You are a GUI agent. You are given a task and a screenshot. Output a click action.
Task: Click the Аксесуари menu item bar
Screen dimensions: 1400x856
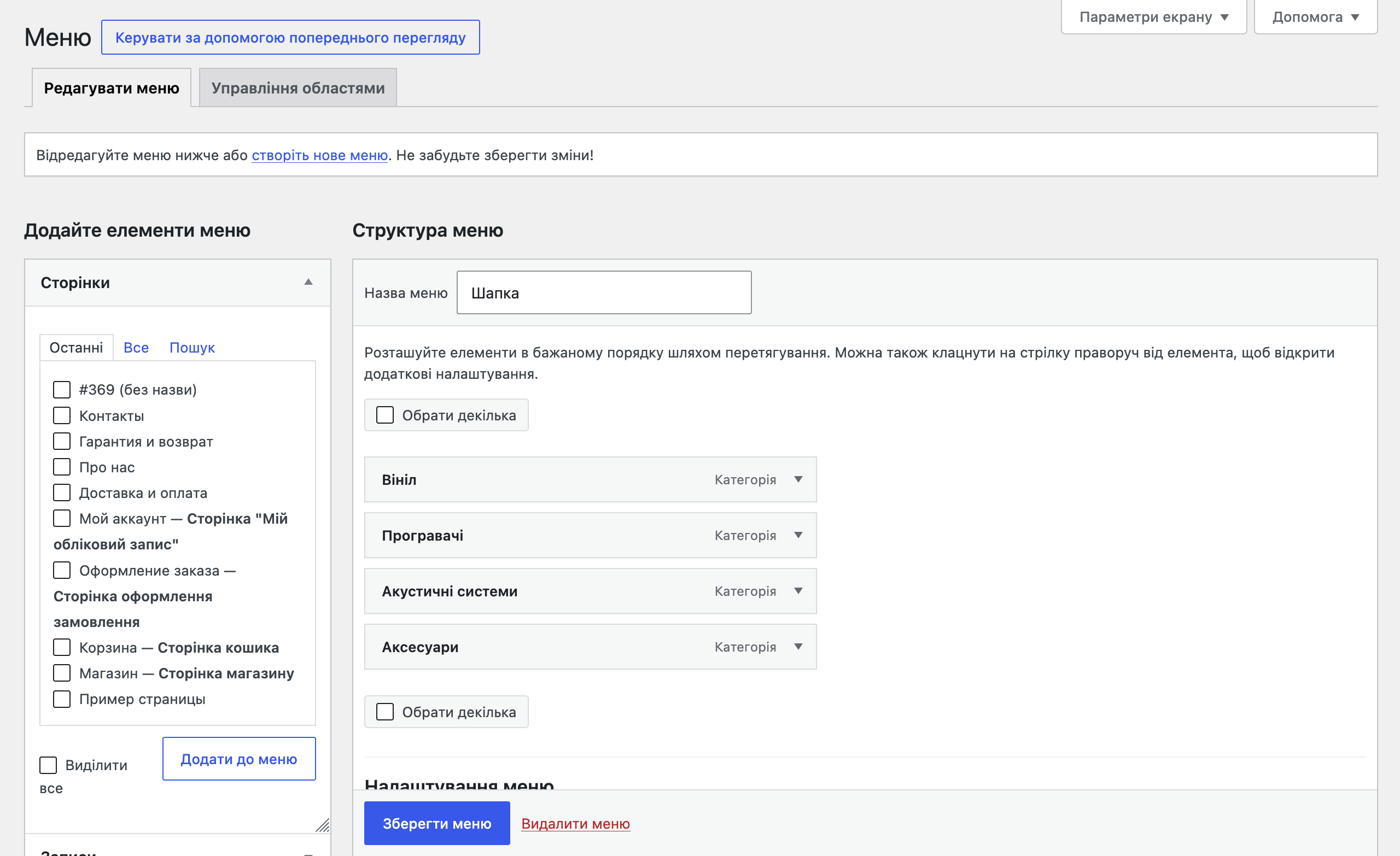click(590, 647)
